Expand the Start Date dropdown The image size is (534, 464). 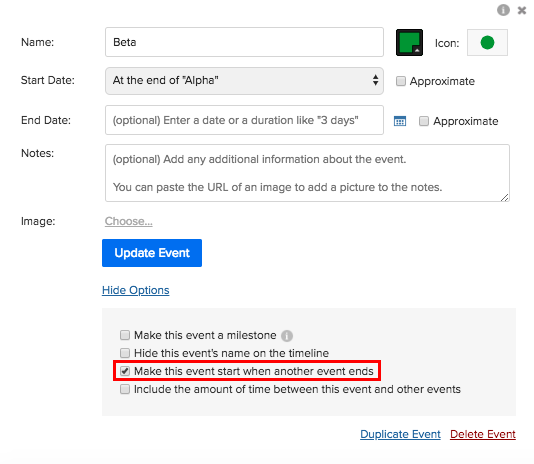(x=244, y=81)
